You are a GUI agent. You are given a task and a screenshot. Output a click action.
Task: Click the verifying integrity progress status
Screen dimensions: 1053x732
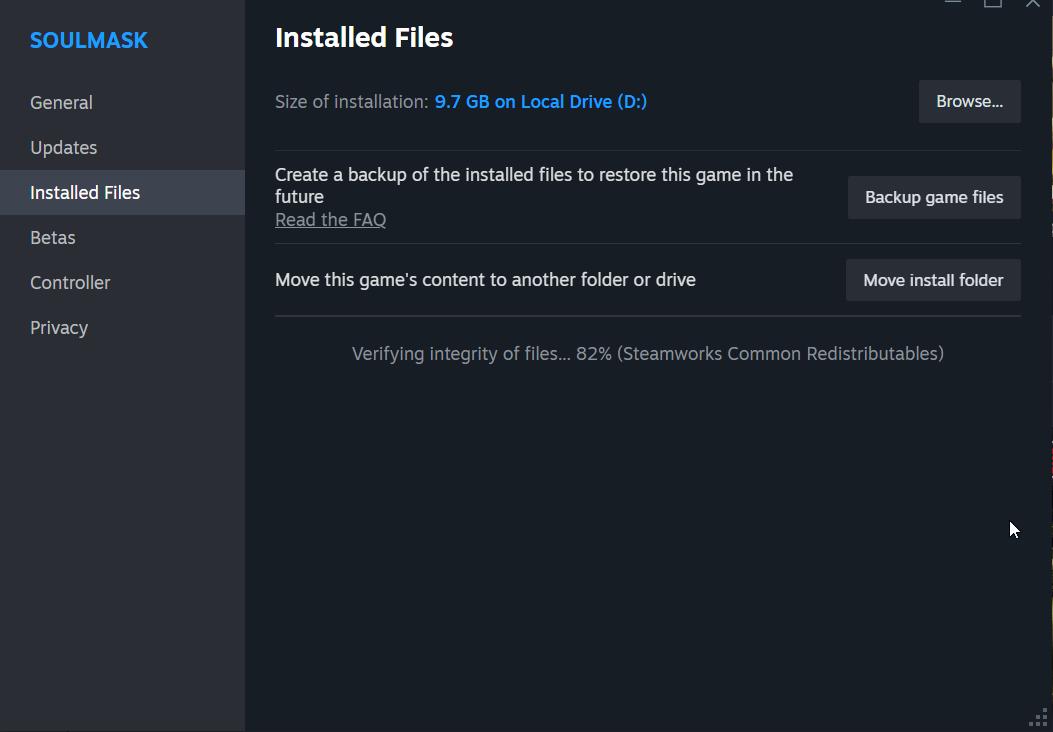pyautogui.click(x=647, y=353)
